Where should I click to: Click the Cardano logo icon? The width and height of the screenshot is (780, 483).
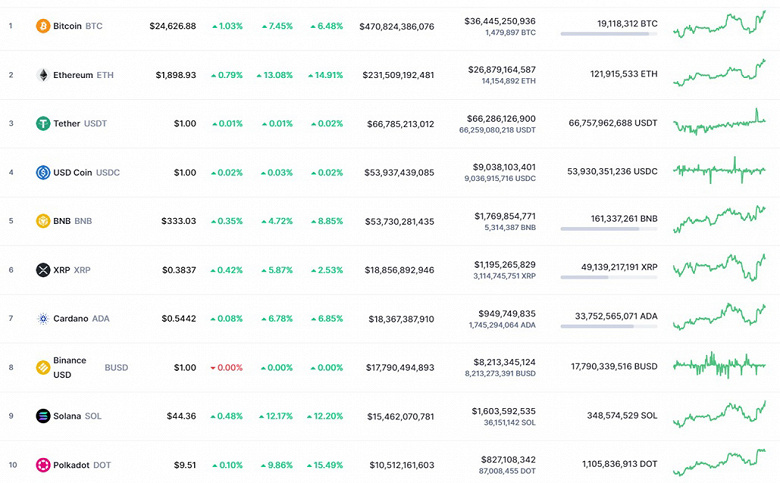tap(43, 318)
